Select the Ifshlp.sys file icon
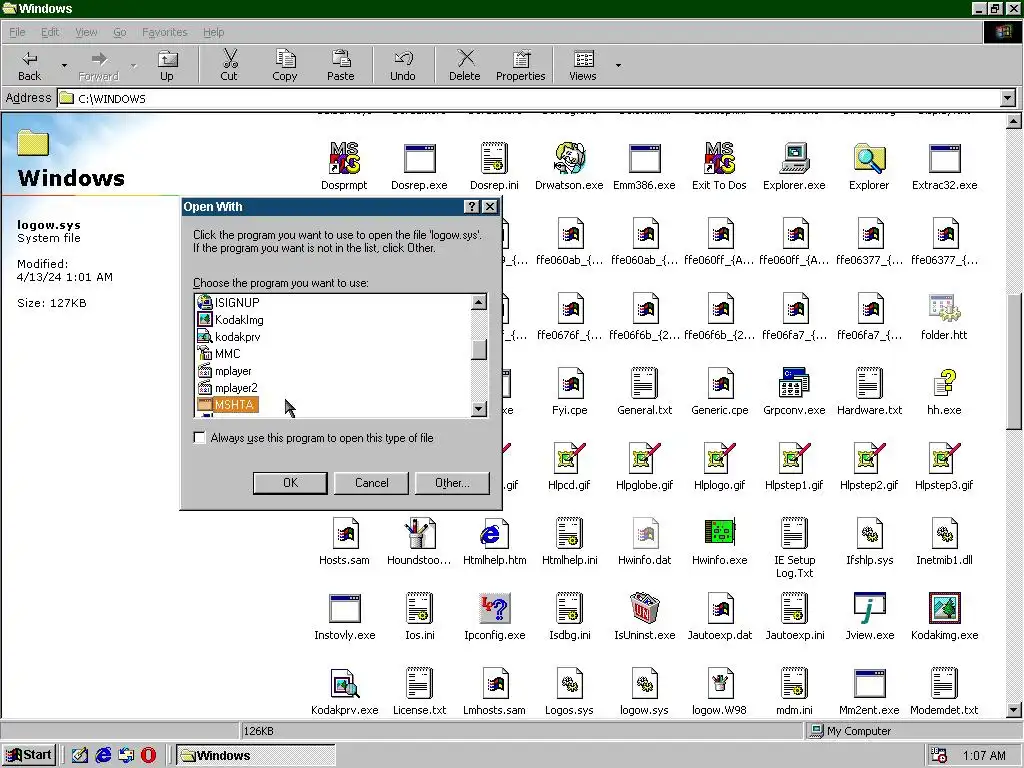 (869, 533)
